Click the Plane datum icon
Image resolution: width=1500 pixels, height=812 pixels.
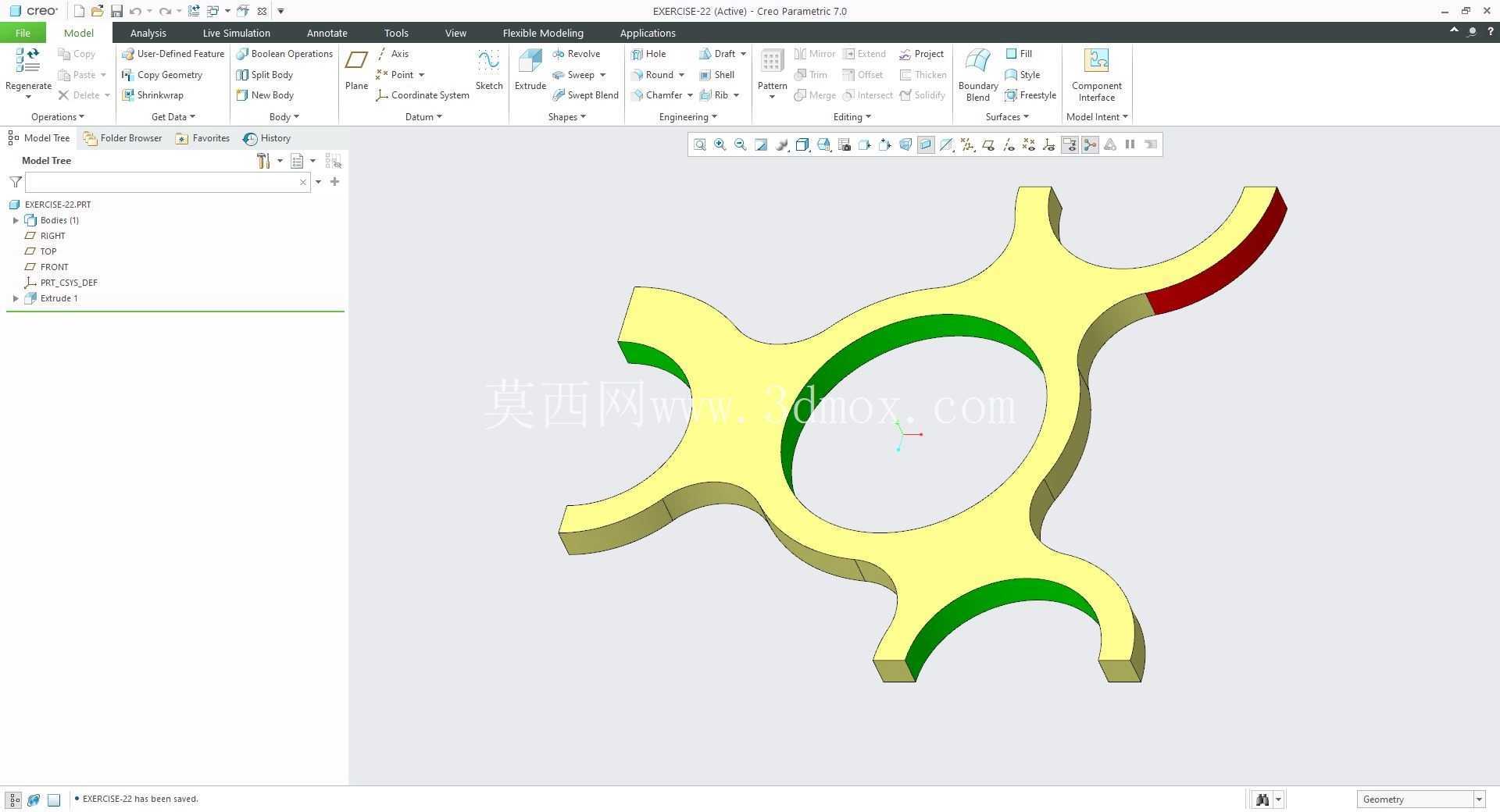[356, 70]
